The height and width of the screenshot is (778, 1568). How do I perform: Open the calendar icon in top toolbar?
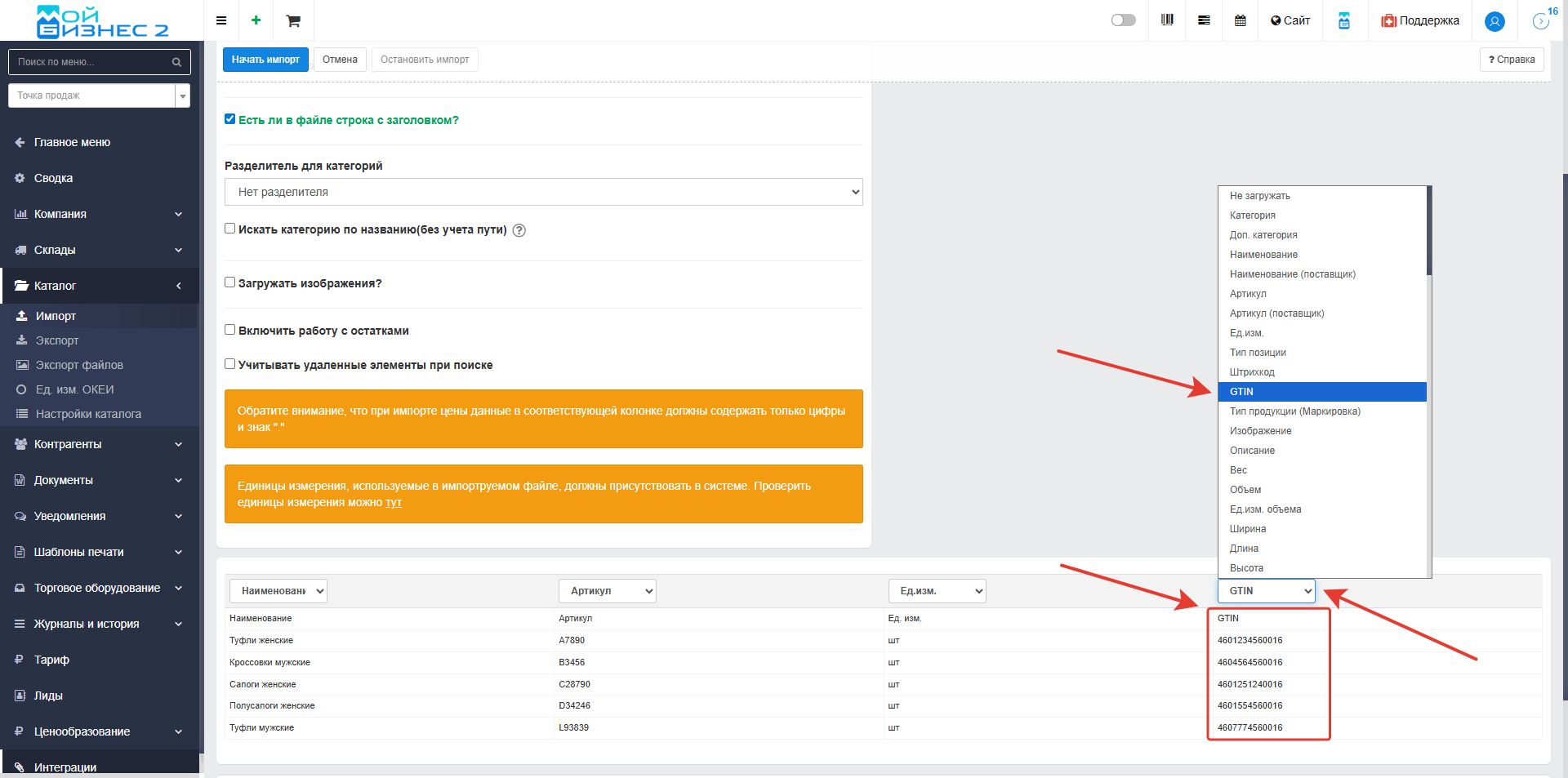click(1240, 20)
